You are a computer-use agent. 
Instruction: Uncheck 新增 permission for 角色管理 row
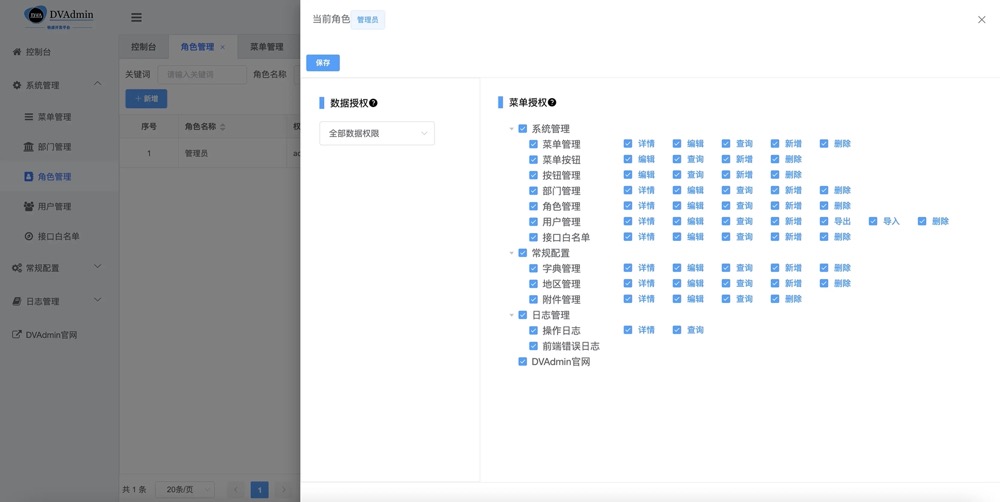(775, 206)
